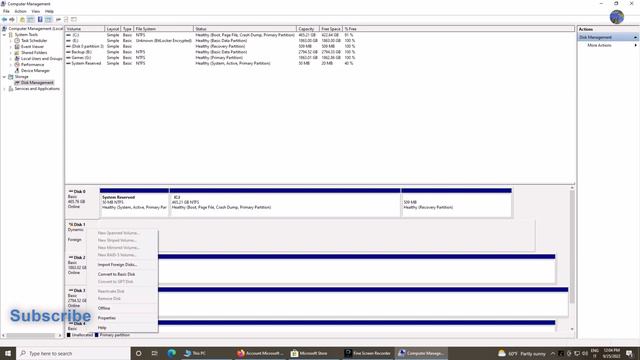Expand the Event Viewer node arrow
Screen dimensions: 640x360
point(11,47)
